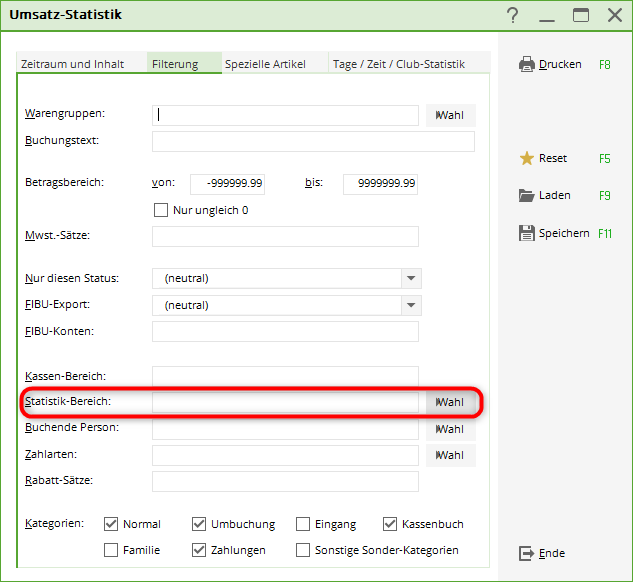Viewport: 633px width, 582px height.
Task: Open help via question mark icon
Action: tap(513, 15)
